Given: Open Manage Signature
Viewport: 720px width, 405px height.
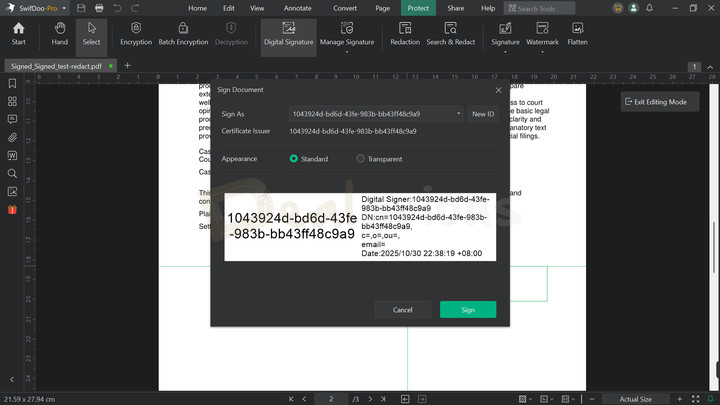Looking at the screenshot, I should [x=347, y=34].
